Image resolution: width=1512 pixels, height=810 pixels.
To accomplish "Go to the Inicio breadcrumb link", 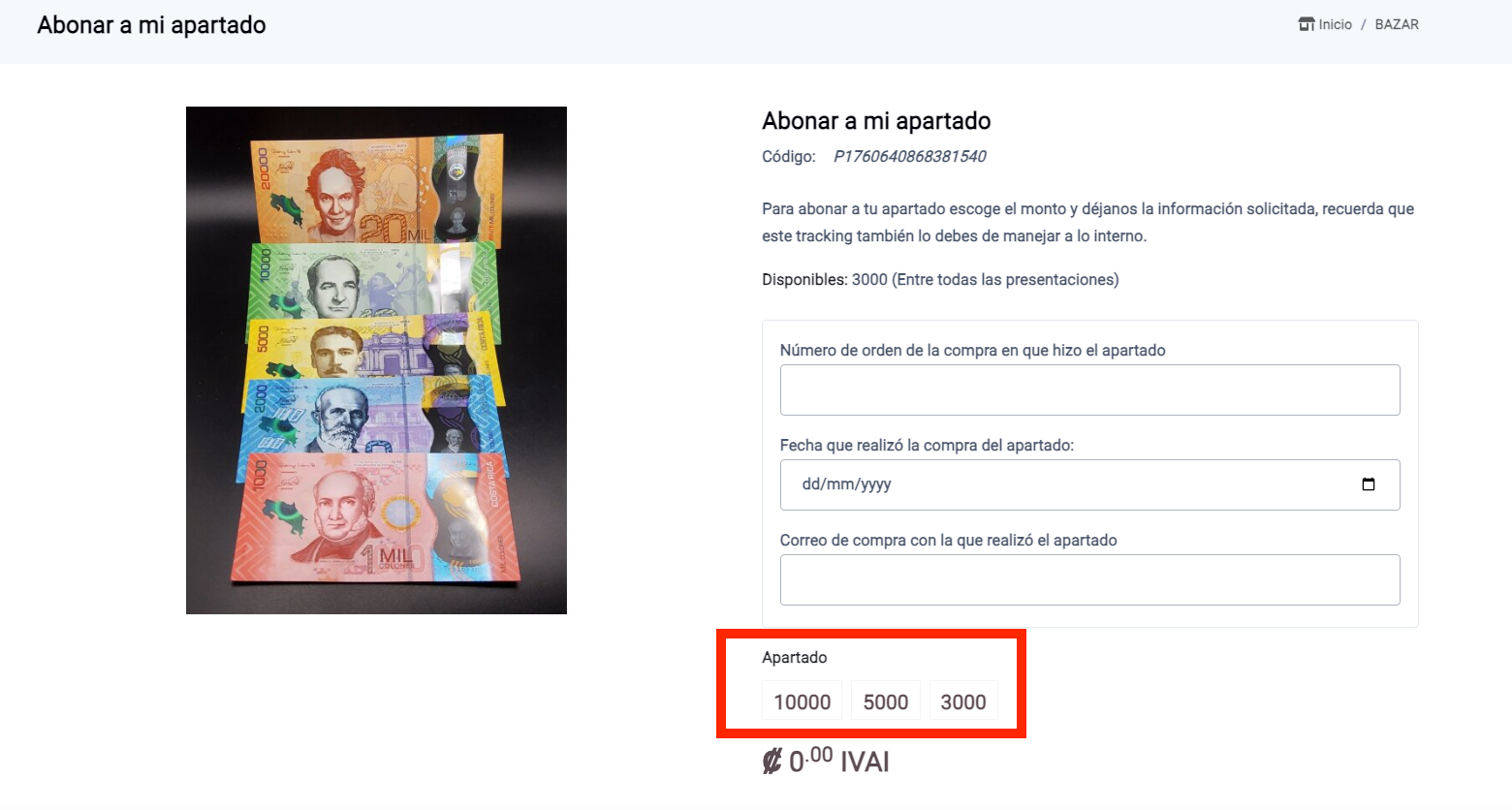I will 1335,24.
